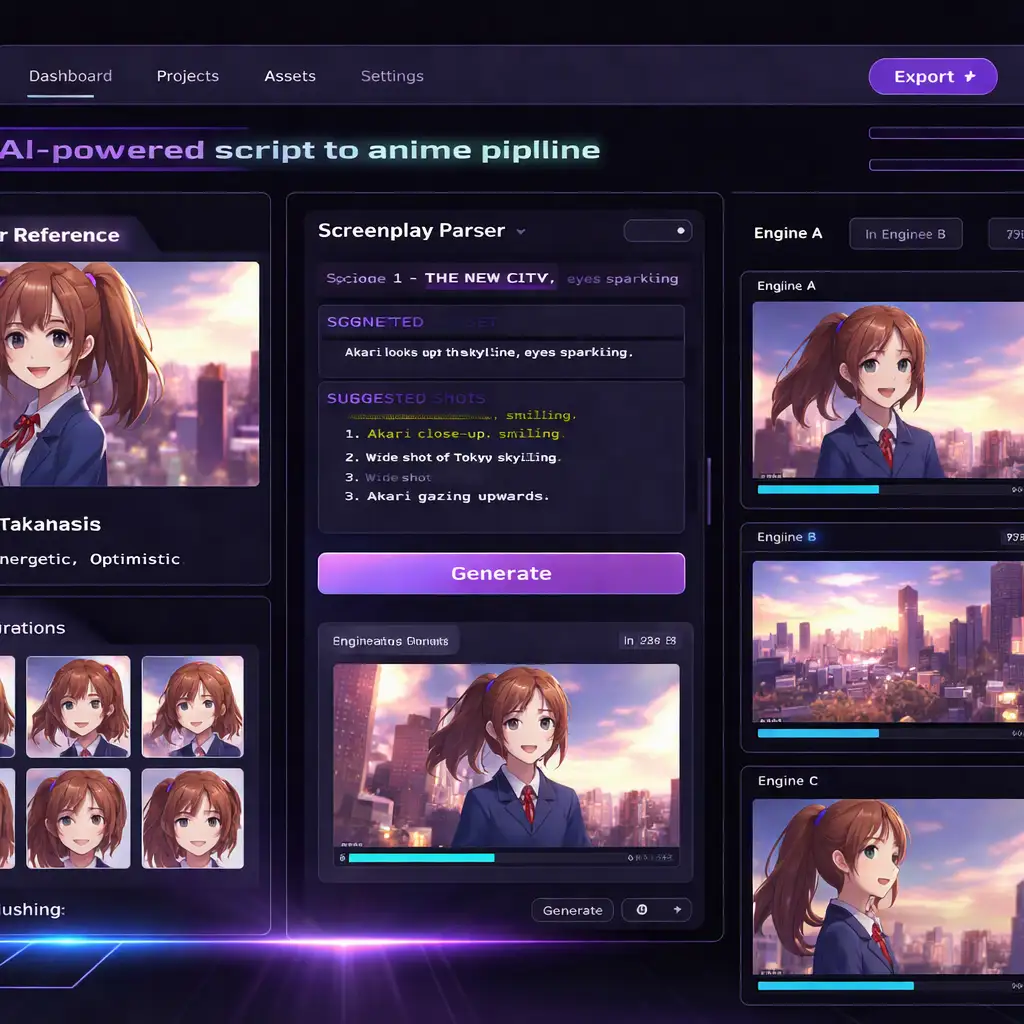Click the 'Engiine B' card label
Screen dimensions: 1024x1024
click(x=787, y=537)
